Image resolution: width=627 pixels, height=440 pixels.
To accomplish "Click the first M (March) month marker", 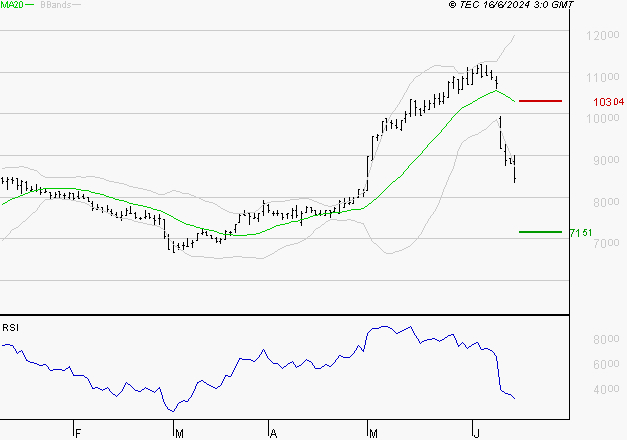I will coord(179,434).
